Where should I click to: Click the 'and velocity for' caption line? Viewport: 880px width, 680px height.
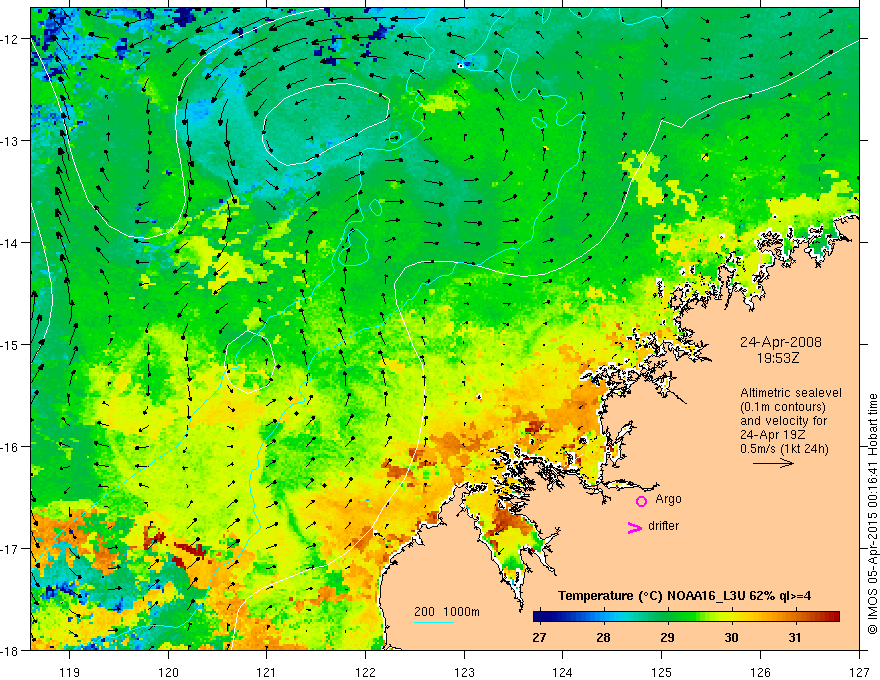[783, 421]
